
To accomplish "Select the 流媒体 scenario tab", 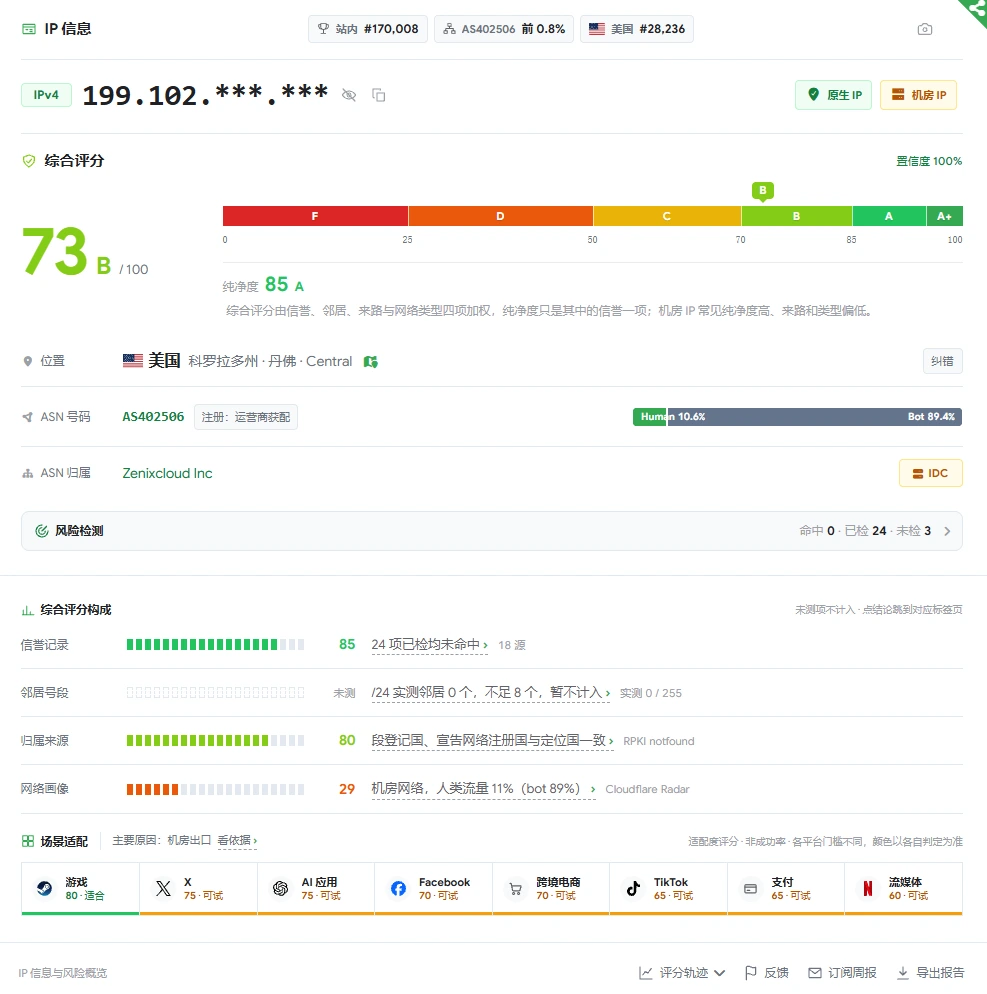I will pyautogui.click(x=903, y=889).
